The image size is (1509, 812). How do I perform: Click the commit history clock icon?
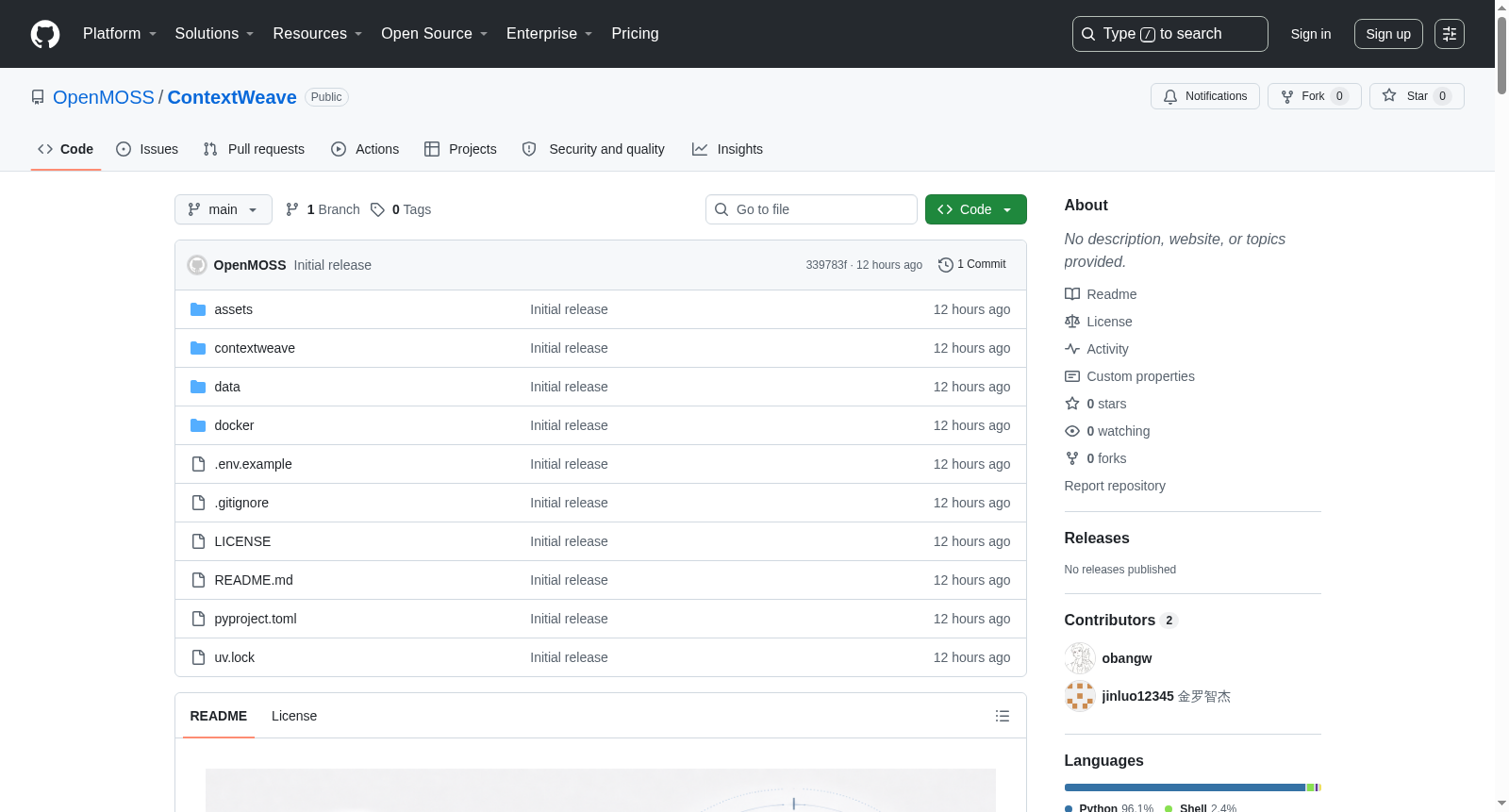pos(946,265)
